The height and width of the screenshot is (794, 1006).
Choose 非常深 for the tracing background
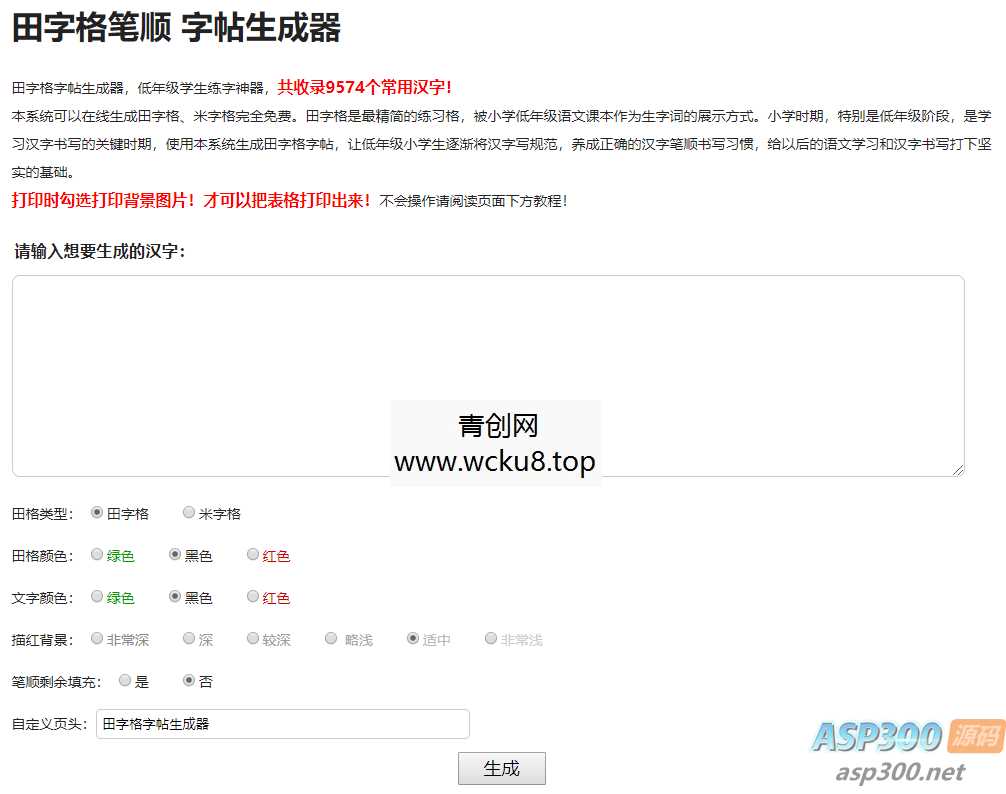[x=96, y=639]
